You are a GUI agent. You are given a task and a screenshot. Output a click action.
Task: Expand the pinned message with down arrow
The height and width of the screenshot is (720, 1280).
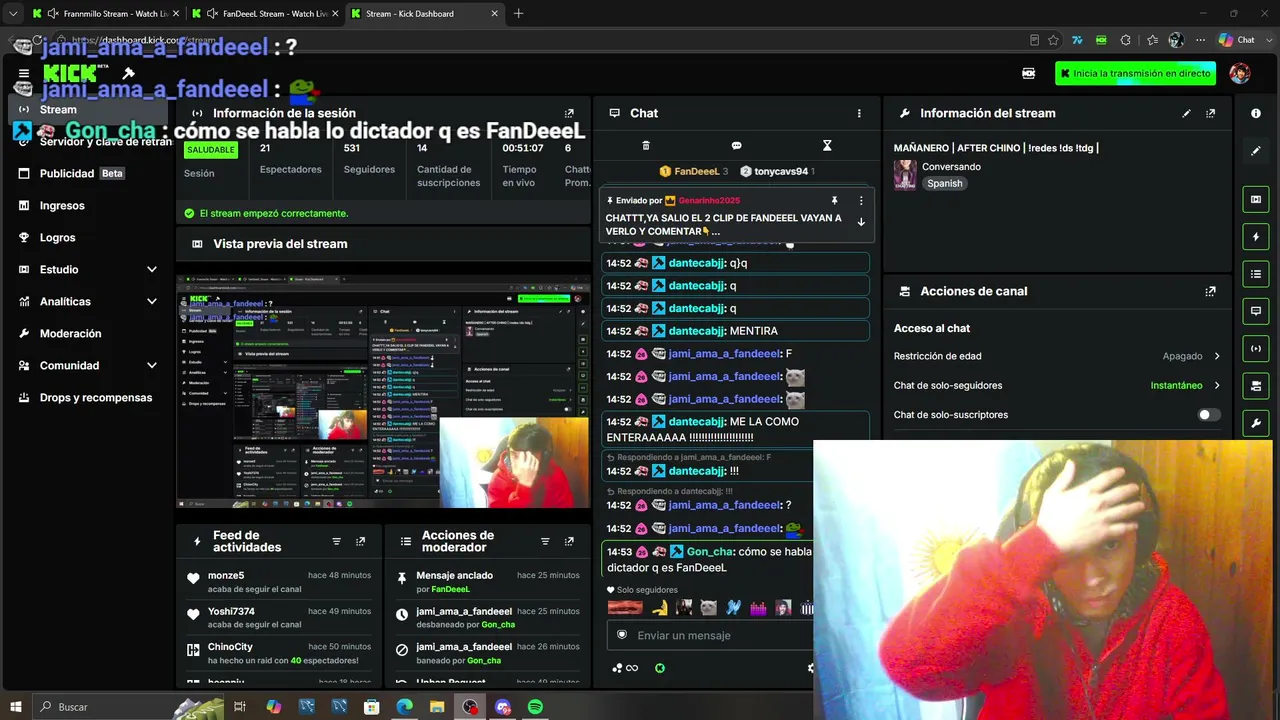861,222
